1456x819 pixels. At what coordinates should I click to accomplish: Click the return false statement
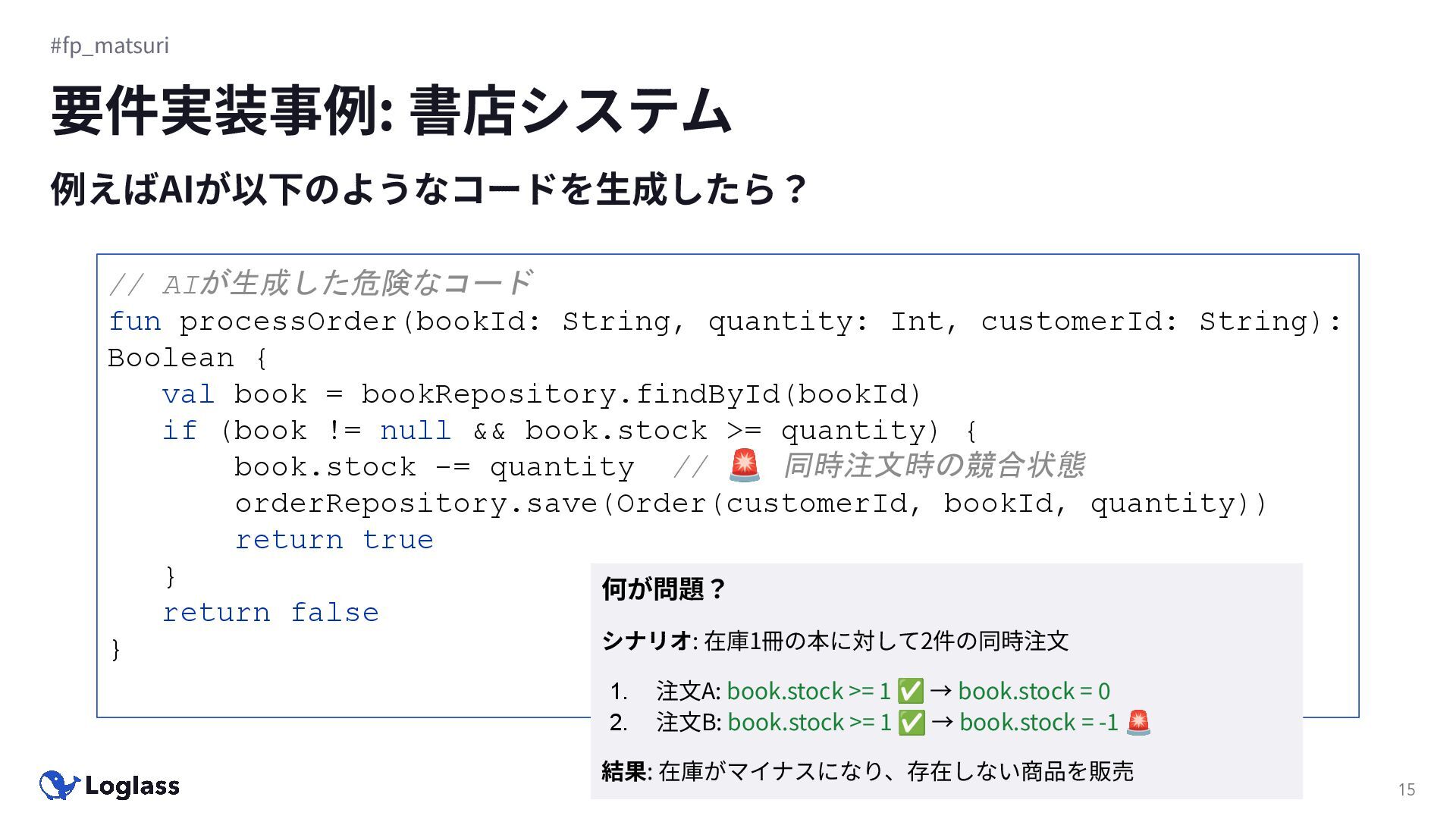[271, 613]
